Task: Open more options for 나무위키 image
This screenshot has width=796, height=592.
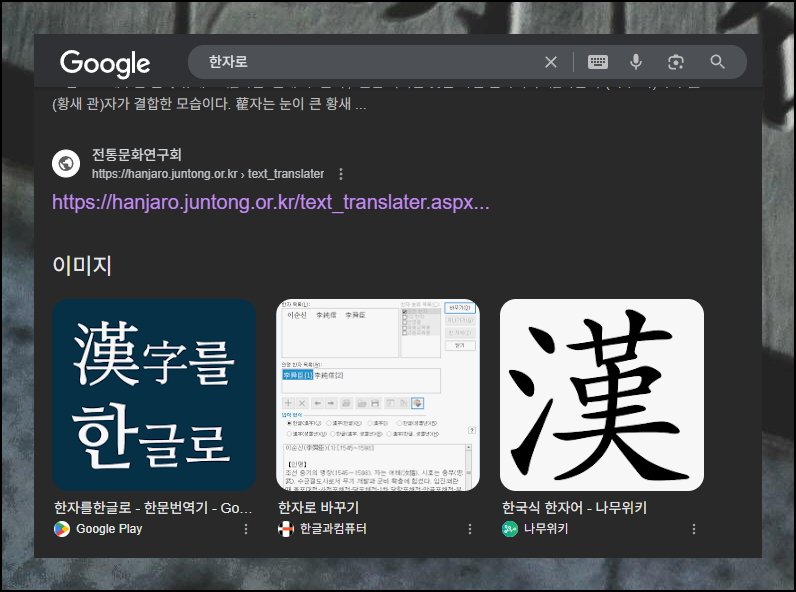Action: coord(694,529)
